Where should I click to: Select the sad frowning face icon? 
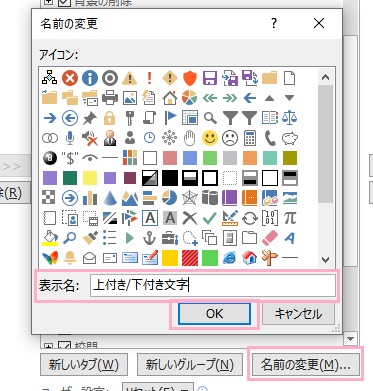[230, 138]
